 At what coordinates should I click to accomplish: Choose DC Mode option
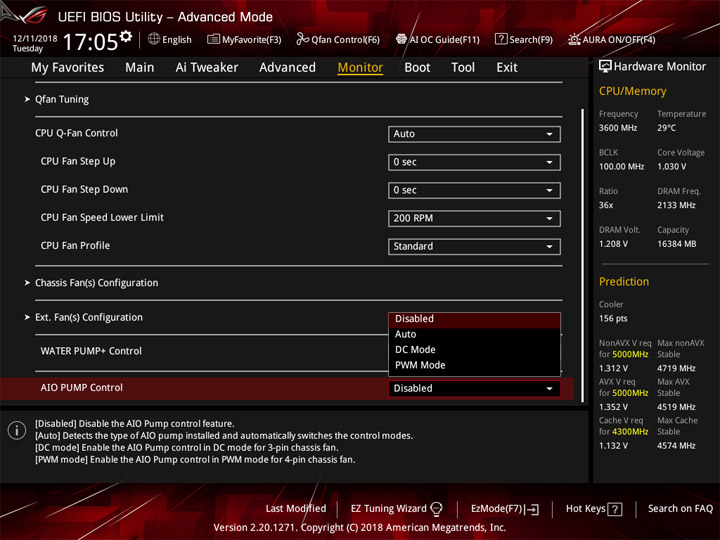point(474,350)
